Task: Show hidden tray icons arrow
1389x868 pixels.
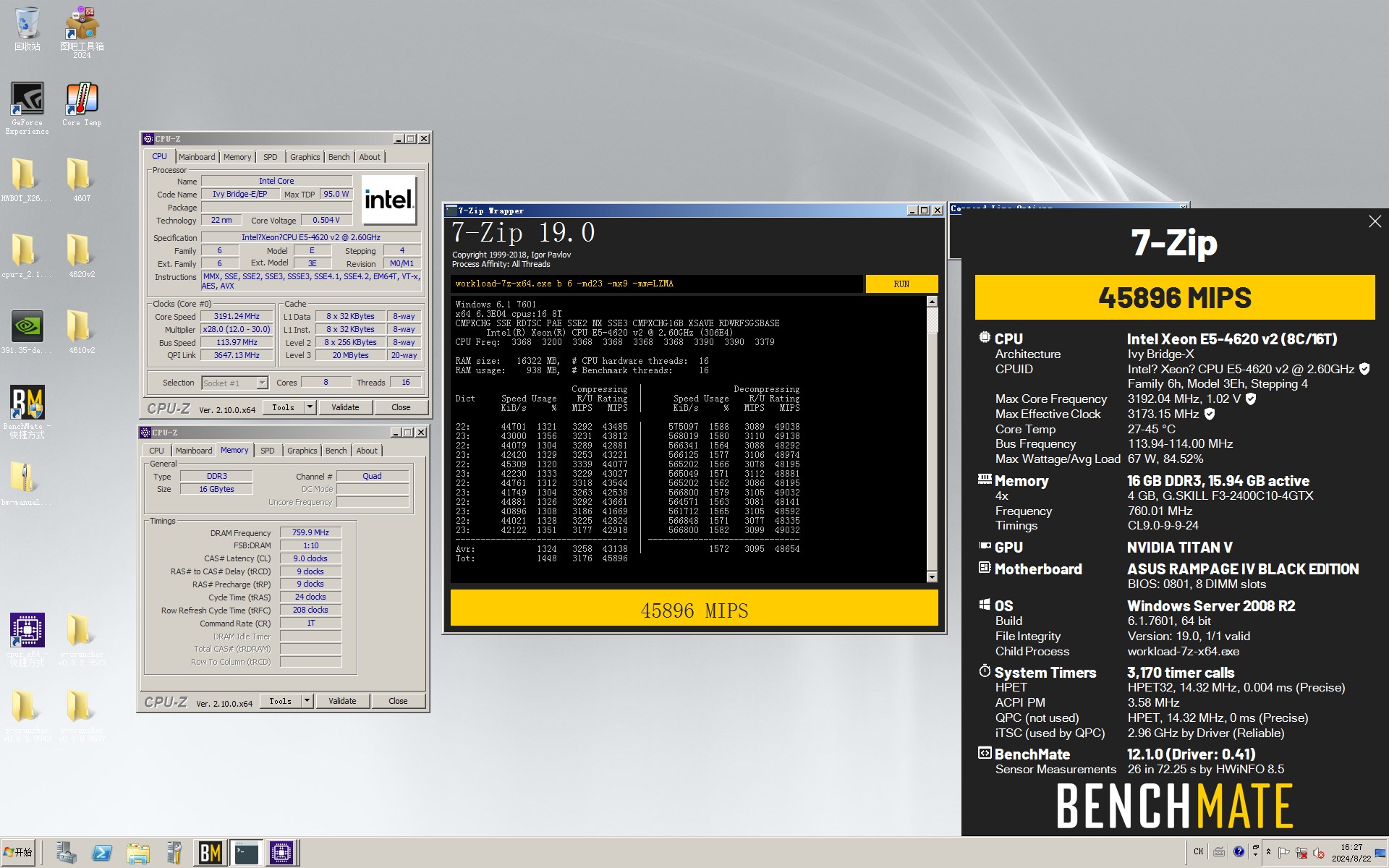Action: click(x=1268, y=852)
